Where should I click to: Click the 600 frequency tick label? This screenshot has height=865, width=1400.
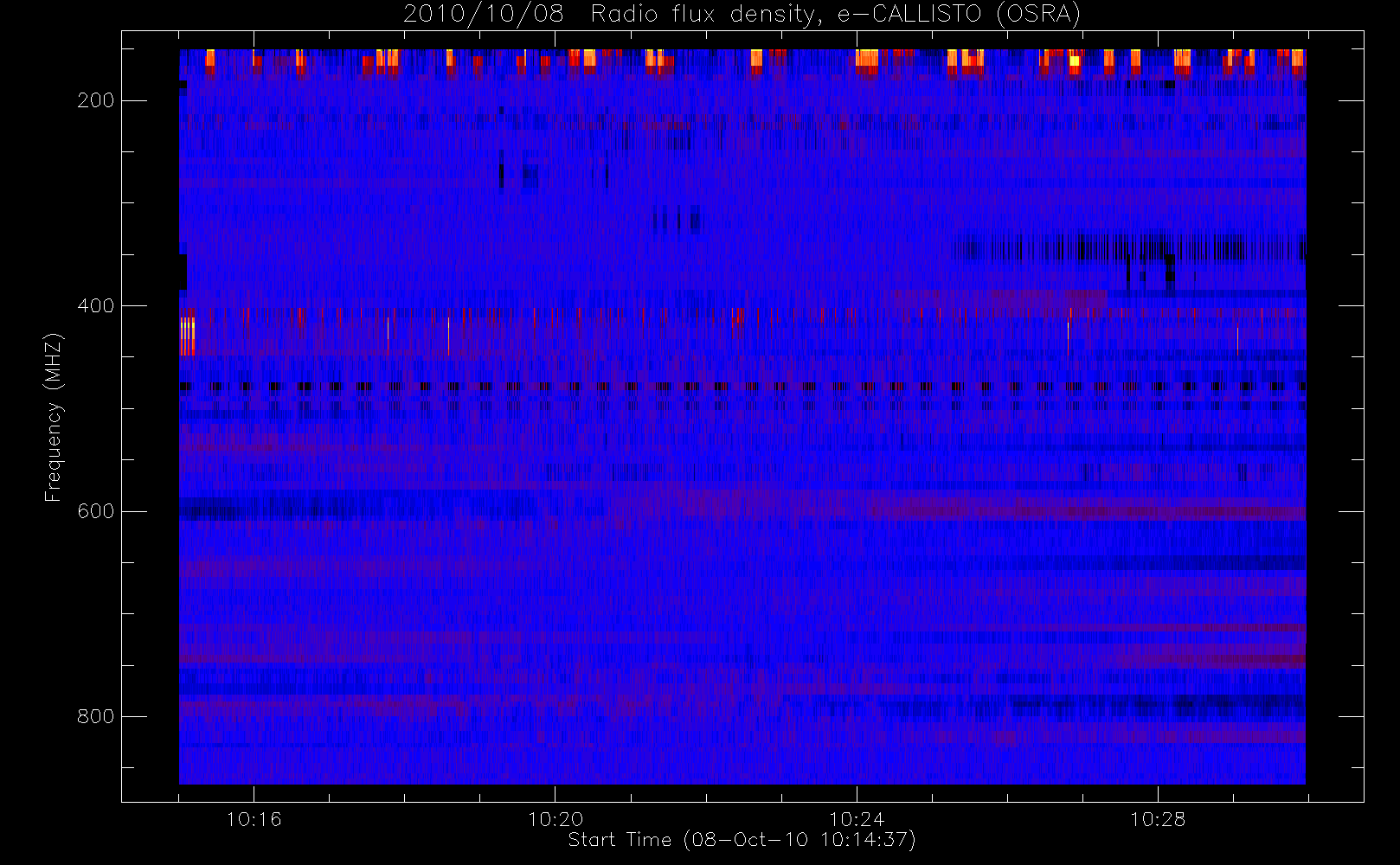pyautogui.click(x=95, y=511)
